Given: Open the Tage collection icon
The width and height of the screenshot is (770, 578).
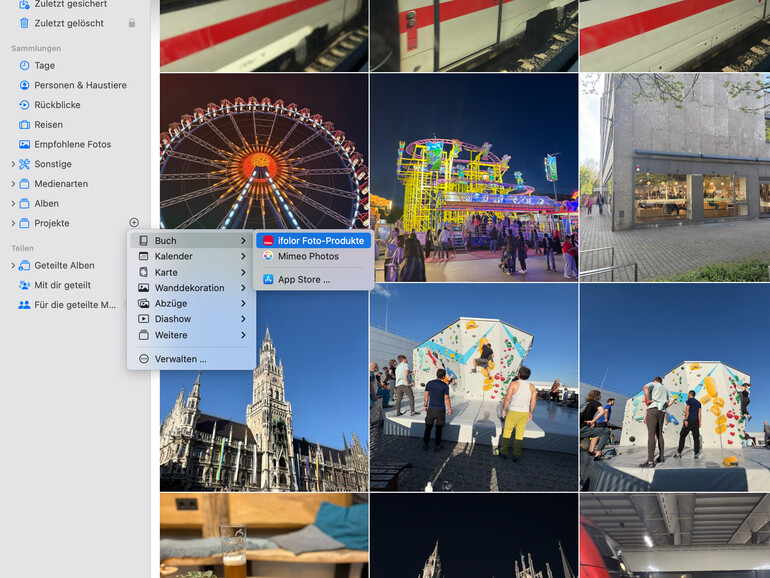Looking at the screenshot, I should point(25,66).
